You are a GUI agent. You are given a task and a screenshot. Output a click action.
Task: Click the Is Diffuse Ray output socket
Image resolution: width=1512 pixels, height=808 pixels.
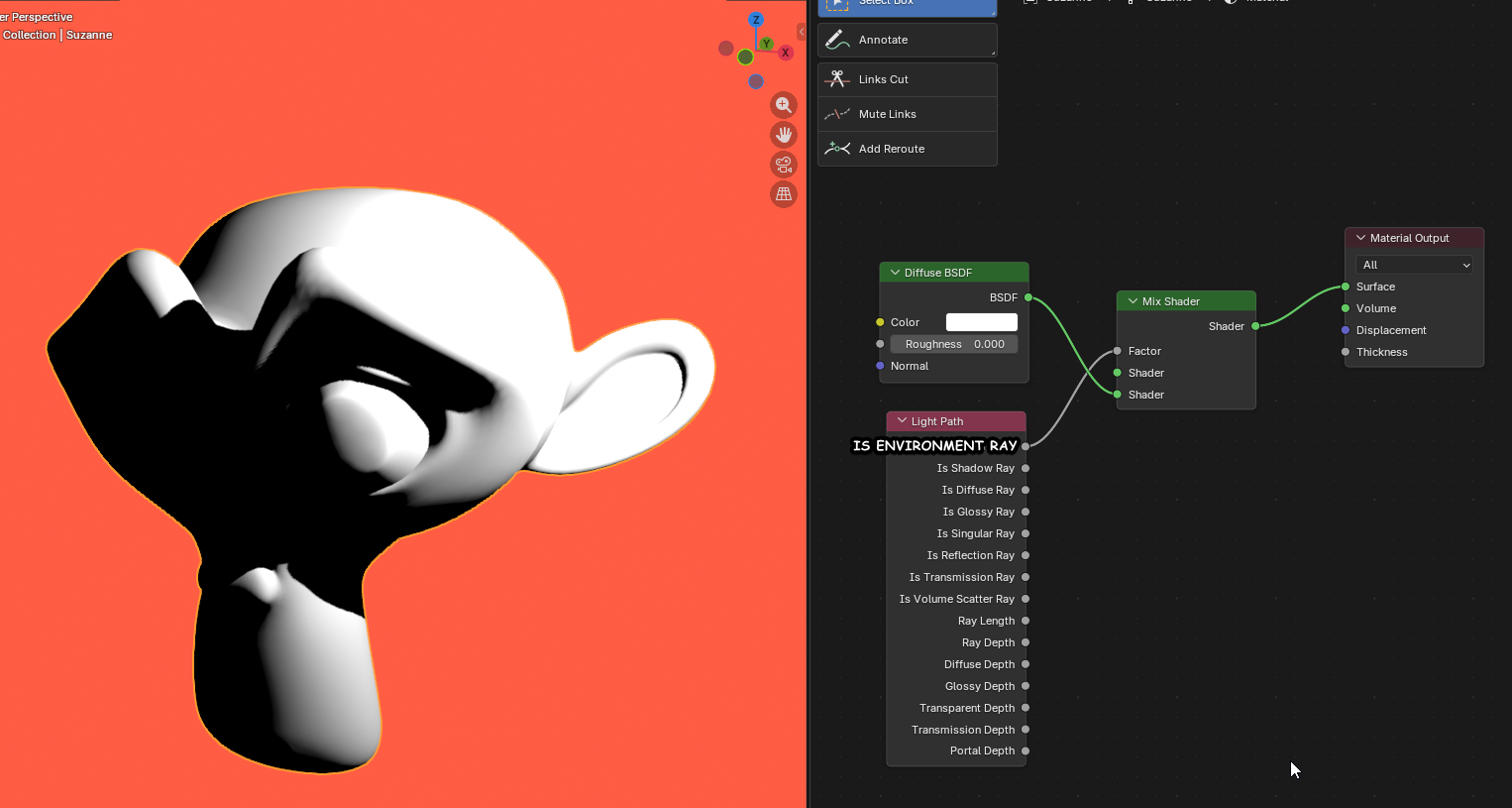(x=1026, y=490)
